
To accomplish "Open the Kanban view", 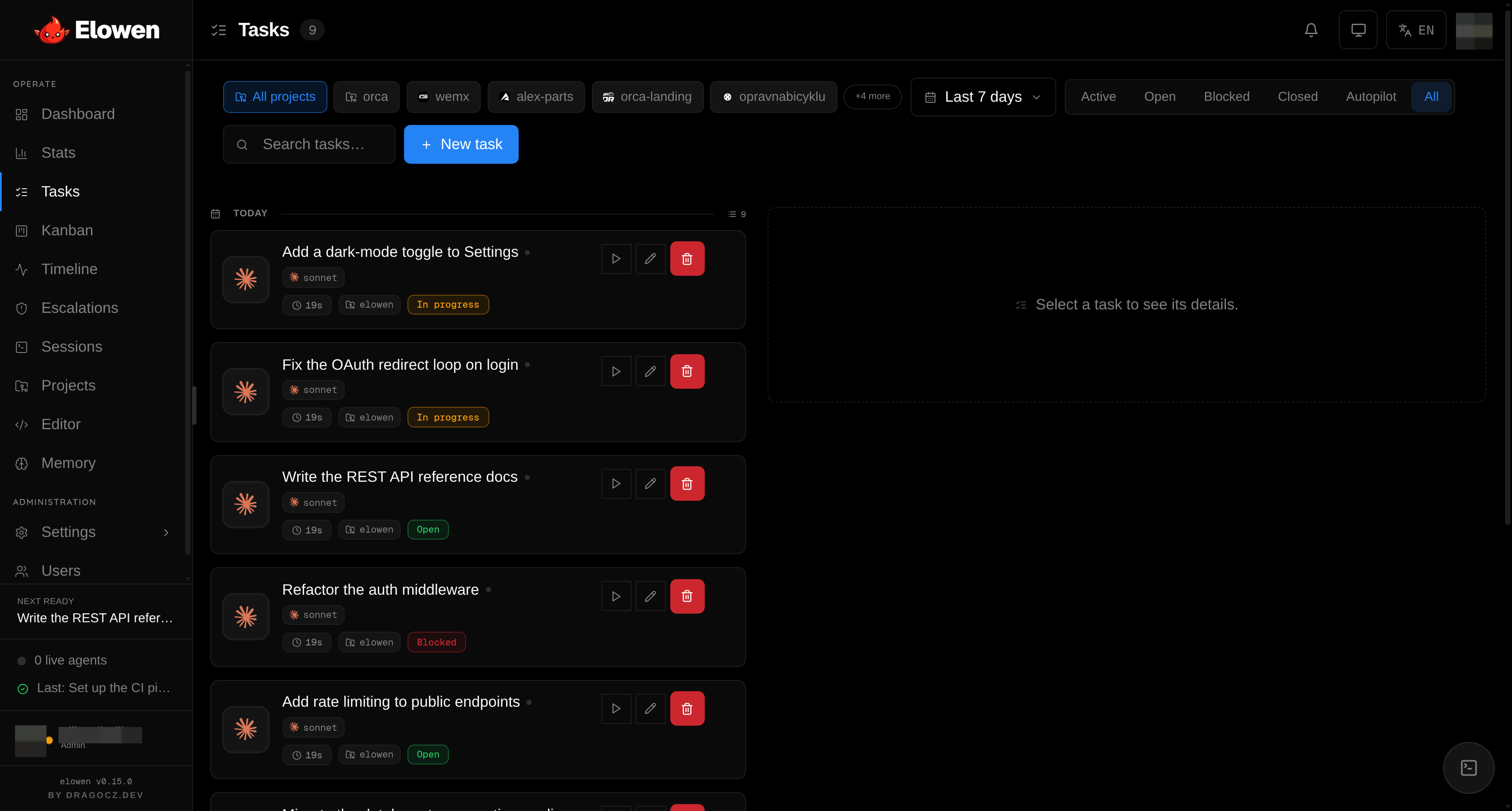I will (93, 230).
